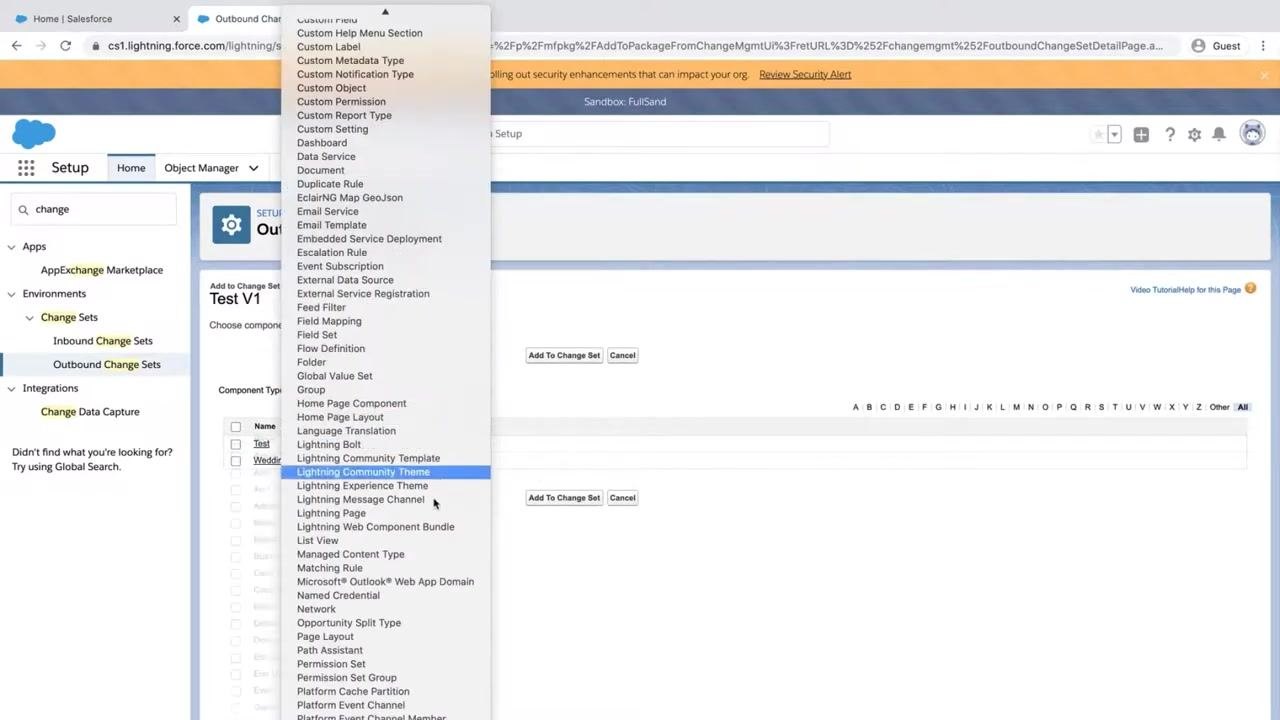Open the Video Tutorial link
This screenshot has width=1280, height=720.
click(x=1152, y=290)
